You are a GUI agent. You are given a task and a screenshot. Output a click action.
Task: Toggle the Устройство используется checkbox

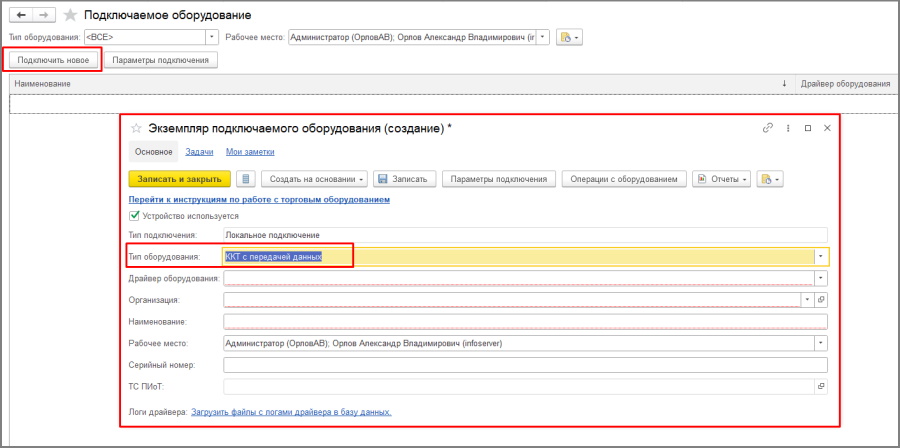coord(134,216)
